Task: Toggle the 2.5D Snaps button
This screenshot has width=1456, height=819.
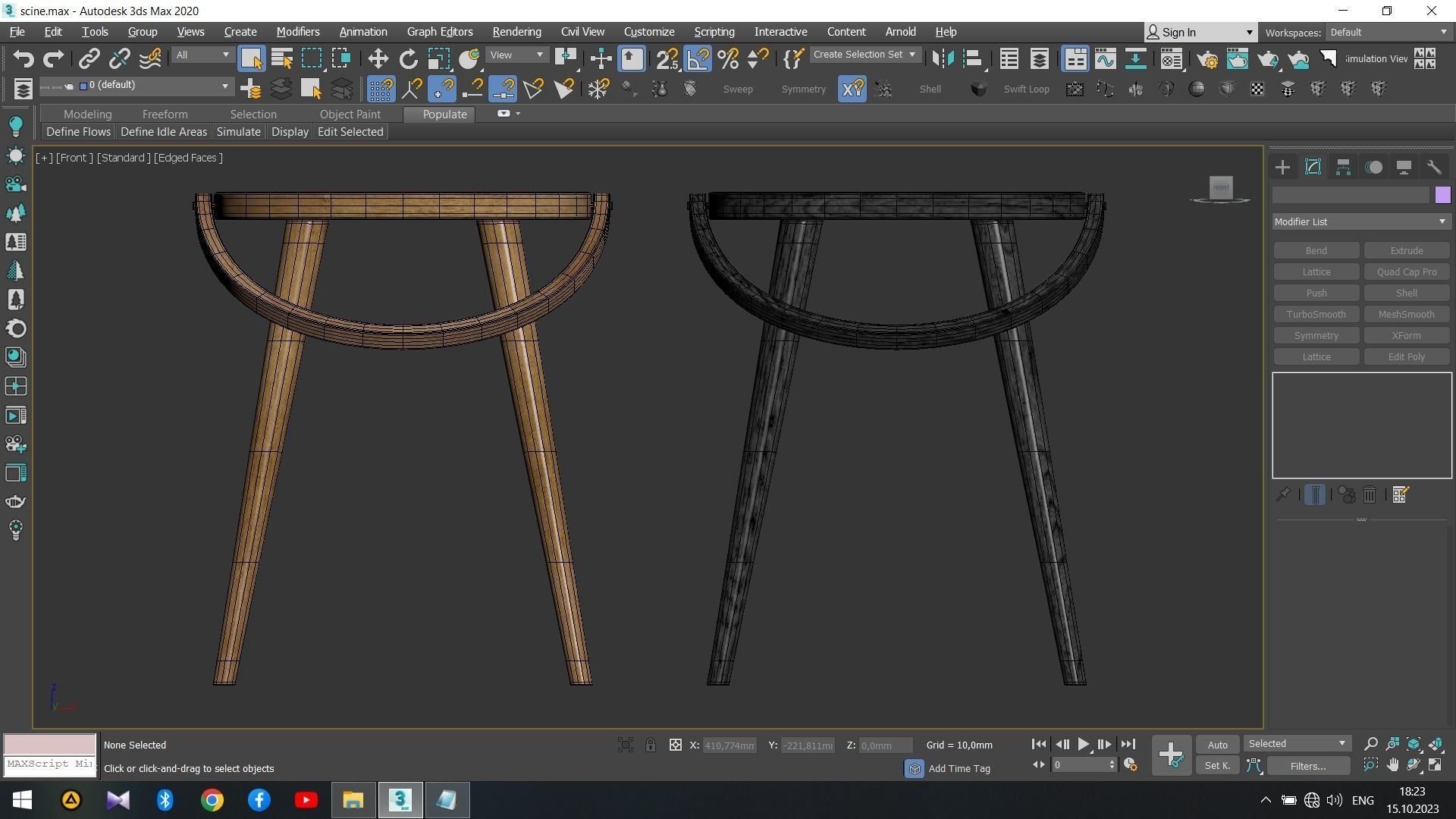Action: point(667,58)
